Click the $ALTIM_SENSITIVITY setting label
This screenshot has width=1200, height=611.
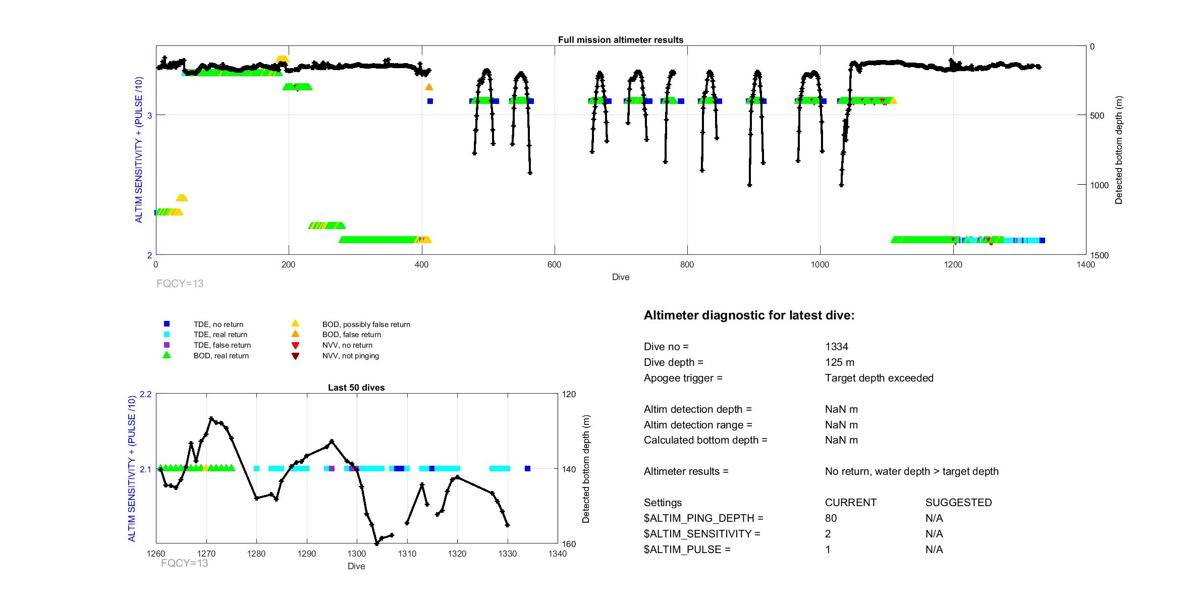pyautogui.click(x=702, y=534)
